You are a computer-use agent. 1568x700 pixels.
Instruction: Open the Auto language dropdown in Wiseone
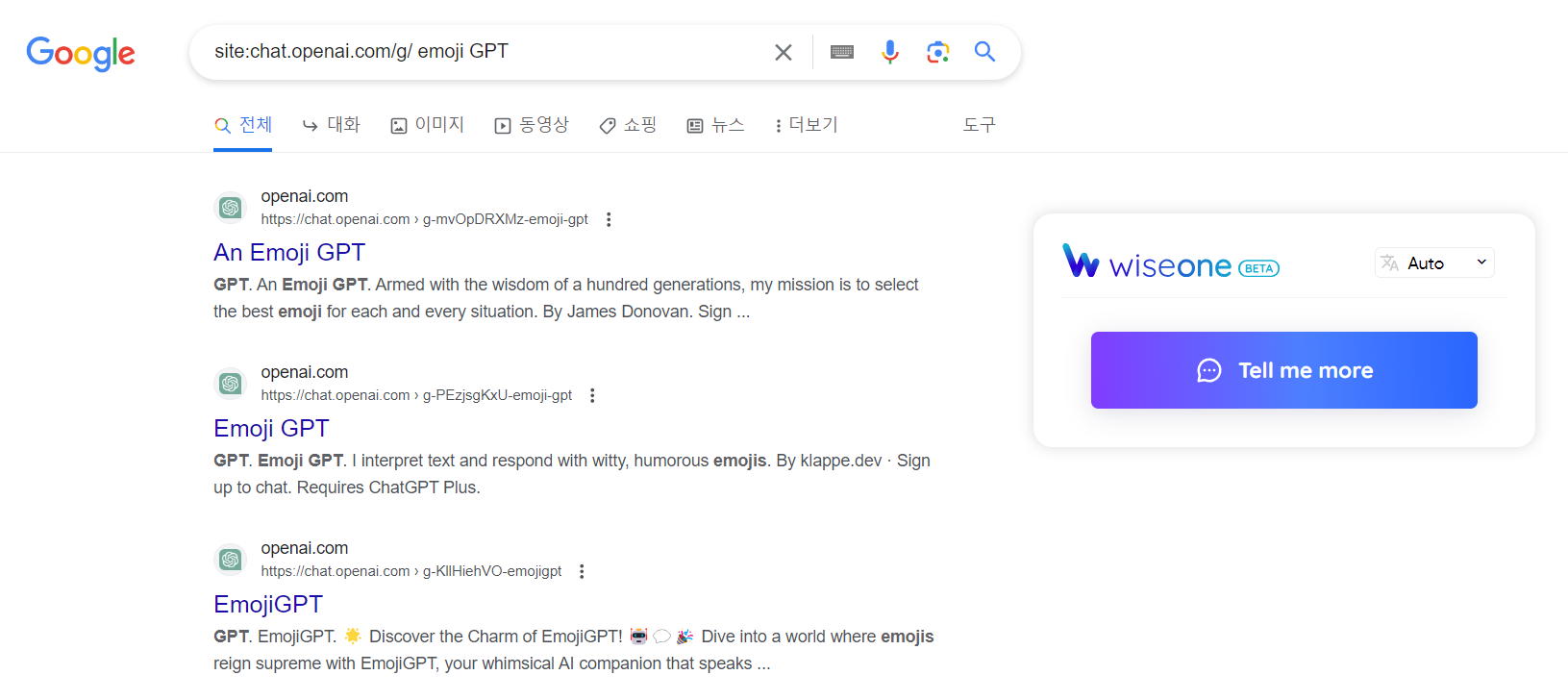[x=1434, y=262]
